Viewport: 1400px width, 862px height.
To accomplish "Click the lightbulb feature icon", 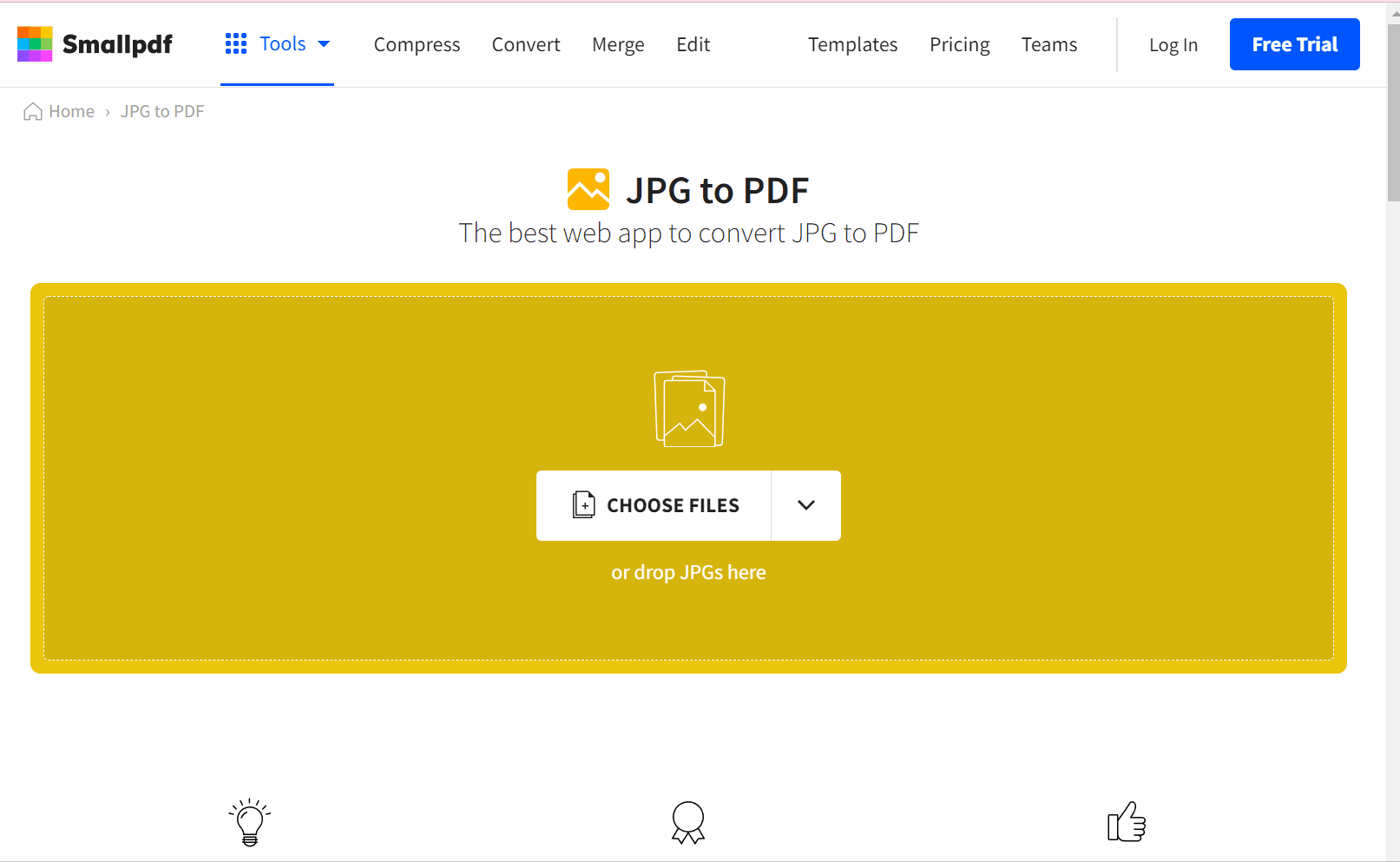I will pos(249,821).
